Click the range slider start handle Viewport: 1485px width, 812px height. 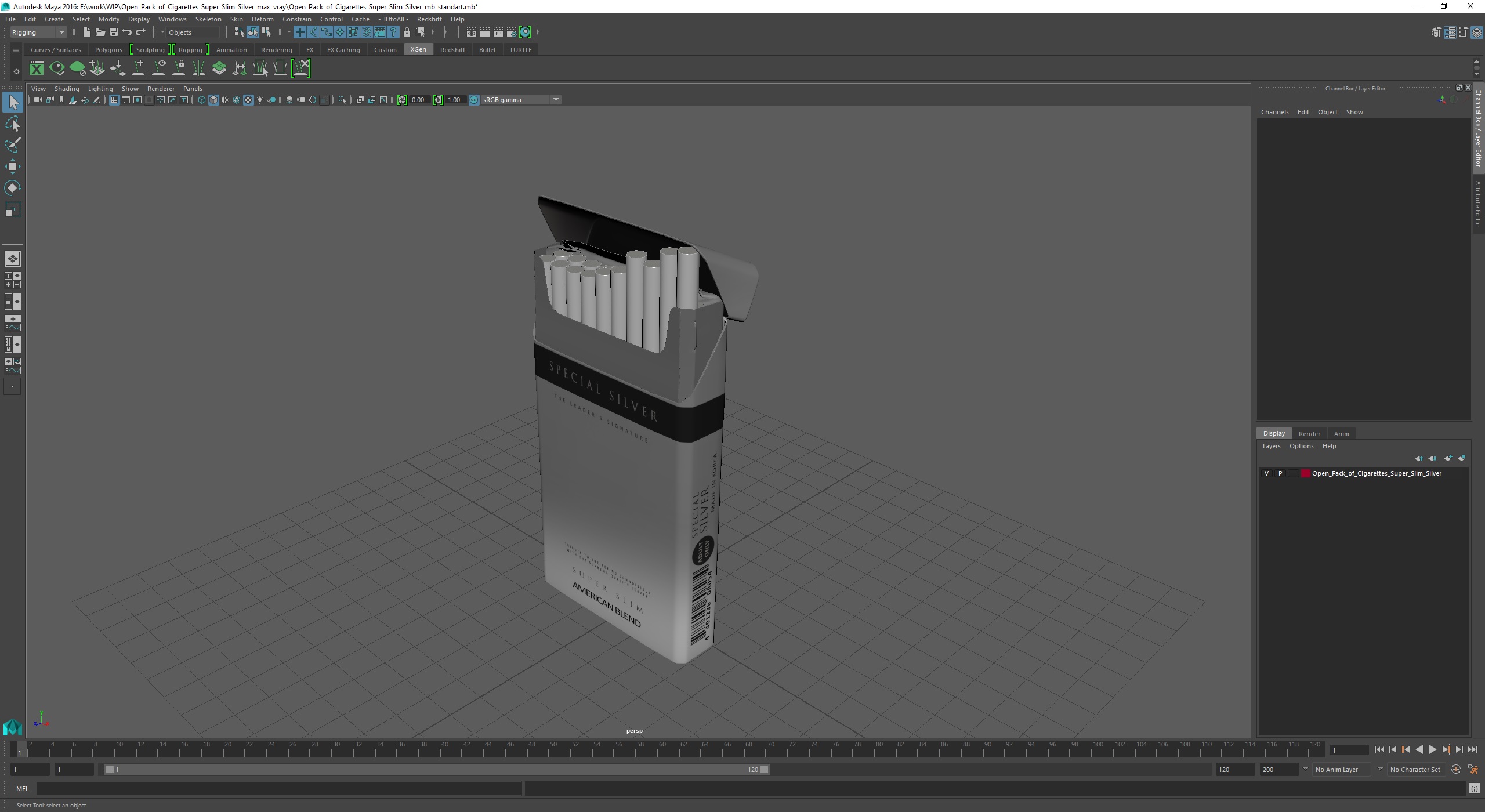[109, 770]
